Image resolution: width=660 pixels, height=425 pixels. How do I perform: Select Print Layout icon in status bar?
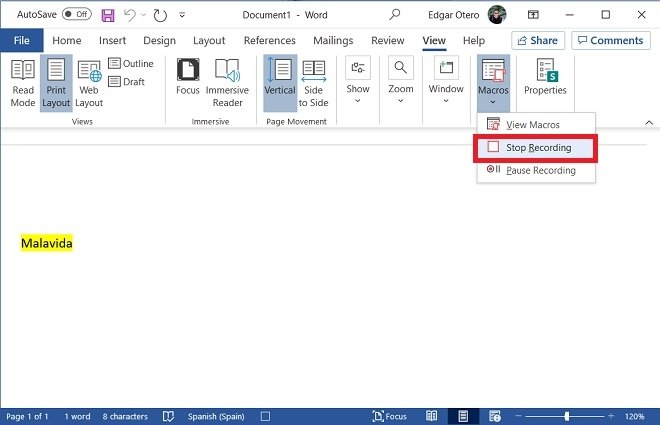click(x=463, y=417)
